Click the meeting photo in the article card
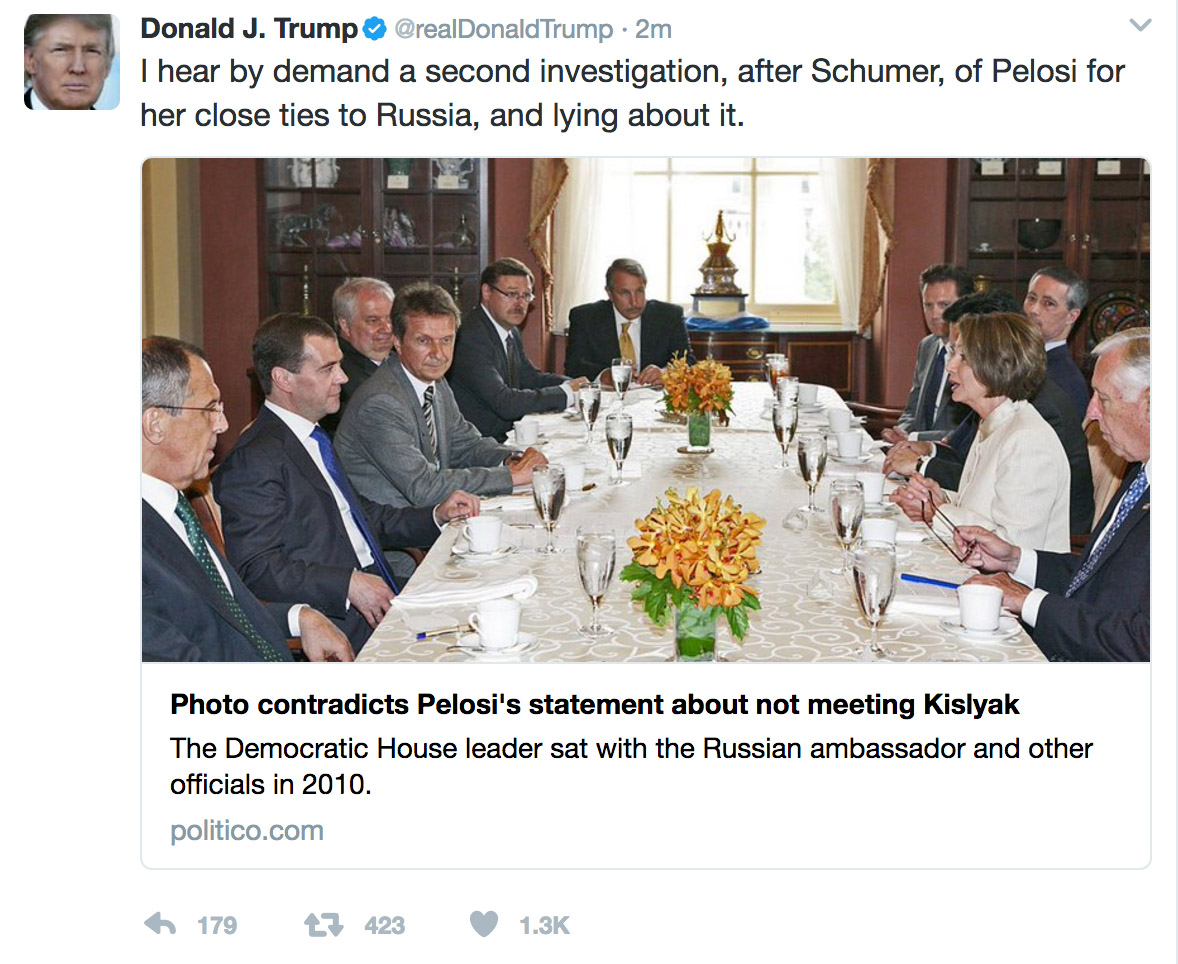Image resolution: width=1178 pixels, height=964 pixels. (x=646, y=408)
